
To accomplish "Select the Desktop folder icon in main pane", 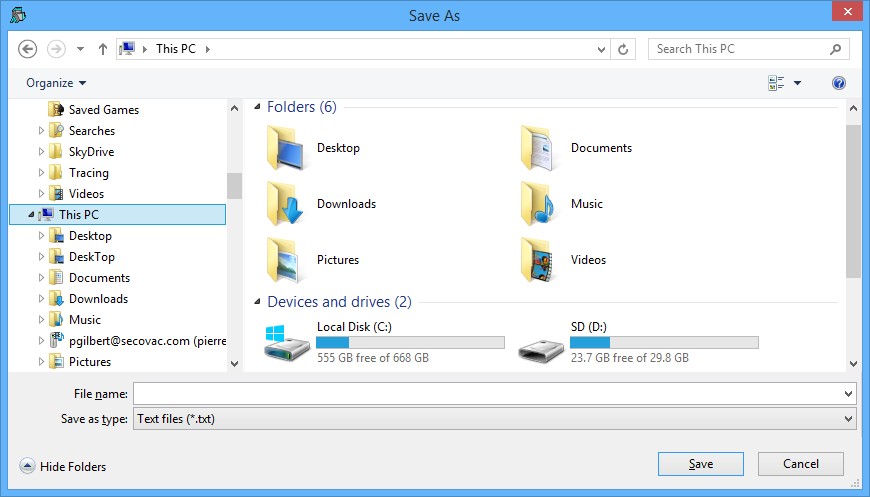I will (x=285, y=148).
